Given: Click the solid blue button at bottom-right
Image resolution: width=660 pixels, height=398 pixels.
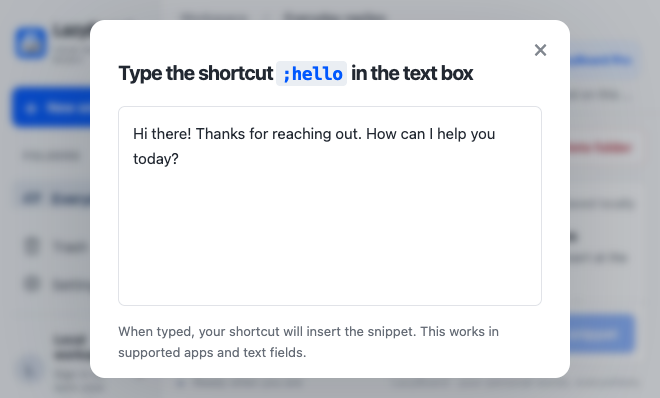Looking at the screenshot, I should [602, 334].
